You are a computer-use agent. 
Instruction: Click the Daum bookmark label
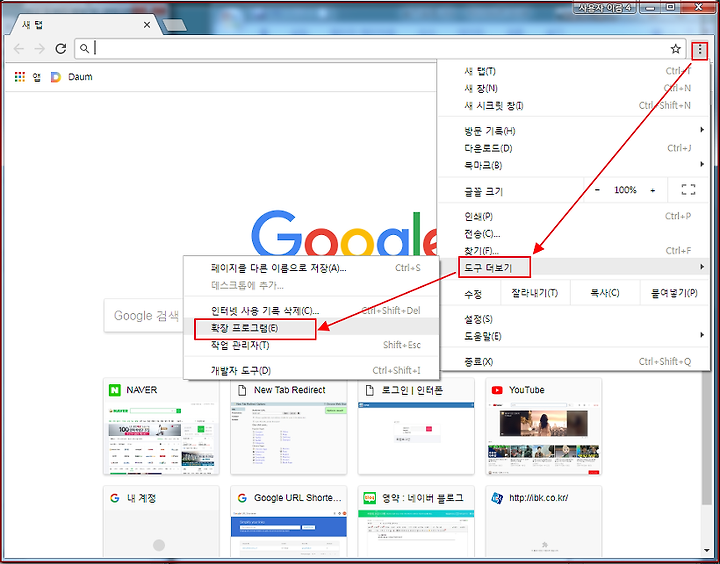pos(80,77)
